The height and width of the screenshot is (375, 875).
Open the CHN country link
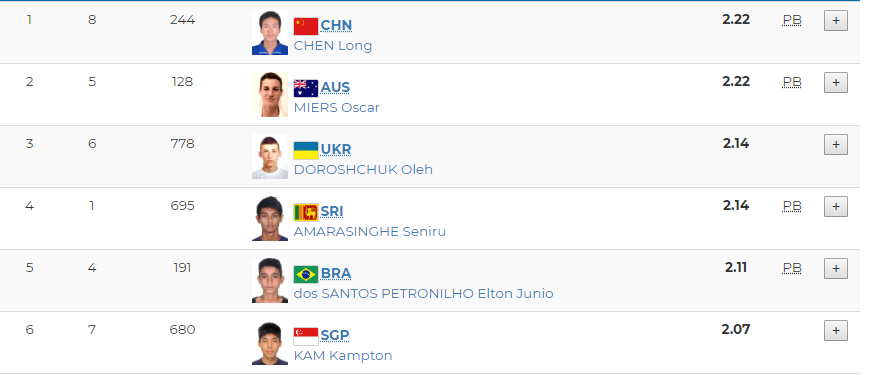click(x=336, y=26)
